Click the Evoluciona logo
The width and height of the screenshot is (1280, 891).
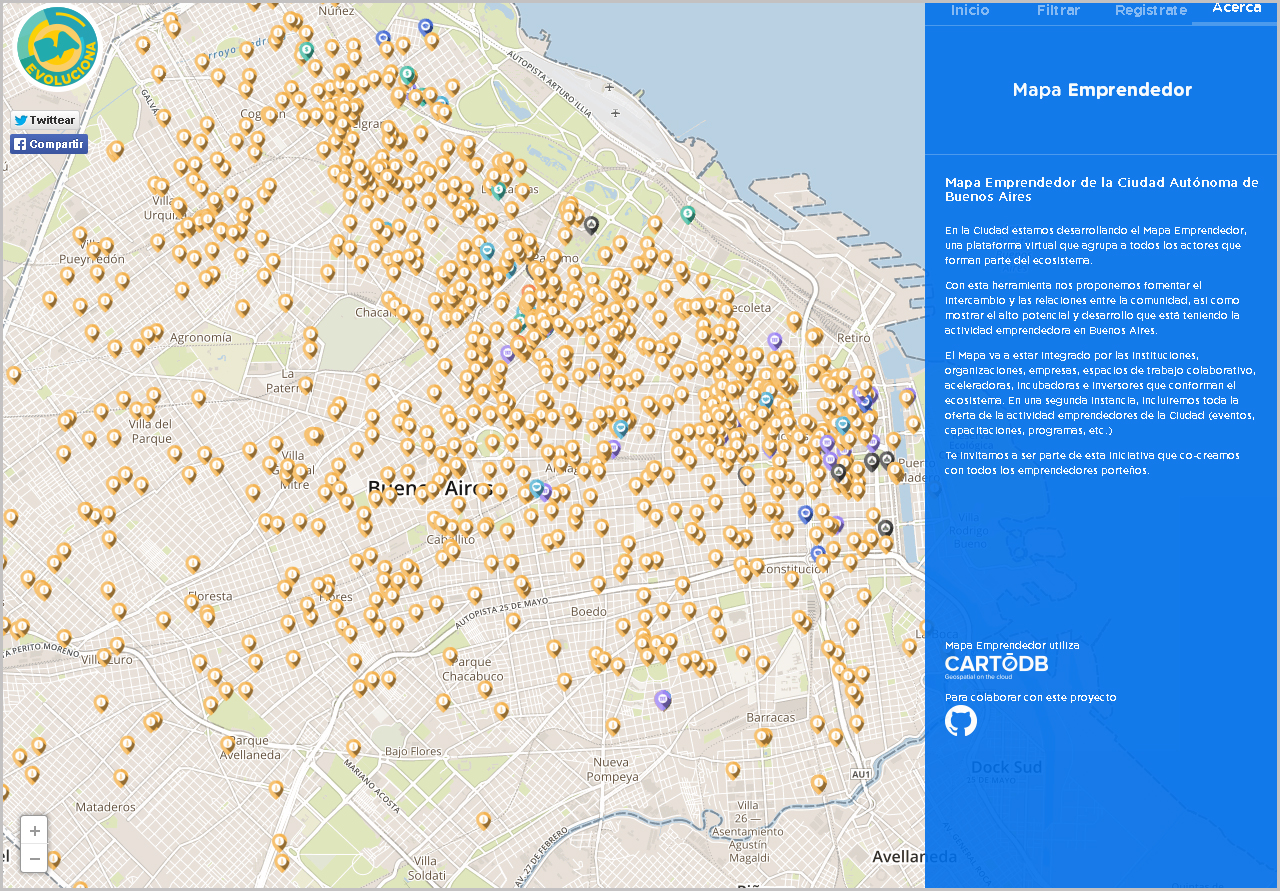tap(58, 48)
